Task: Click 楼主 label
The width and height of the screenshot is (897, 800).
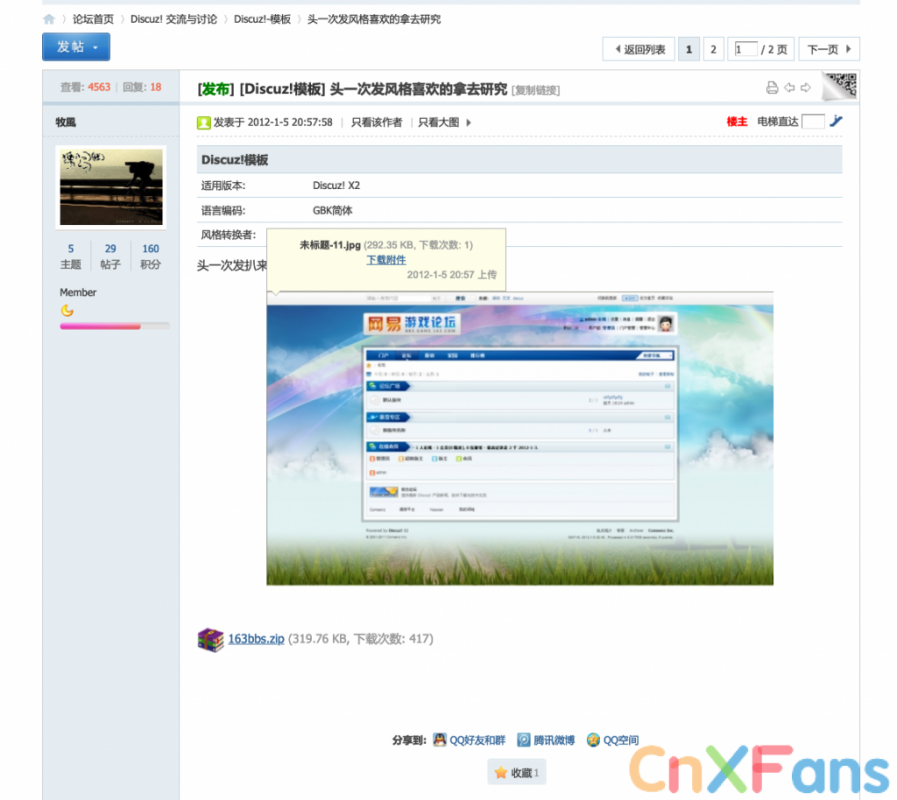Action: coord(737,121)
